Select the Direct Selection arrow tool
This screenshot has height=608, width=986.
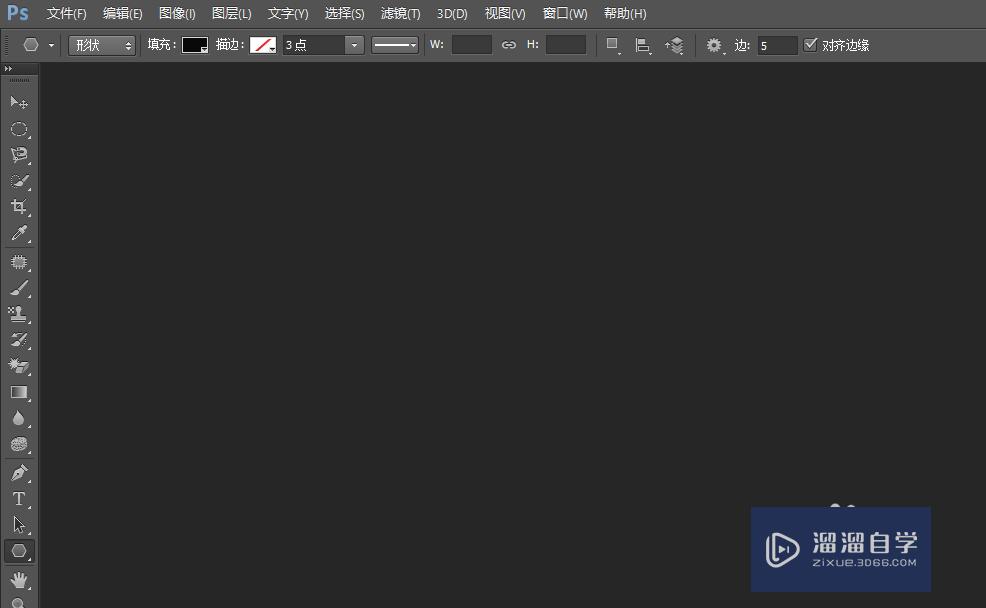[x=19, y=525]
